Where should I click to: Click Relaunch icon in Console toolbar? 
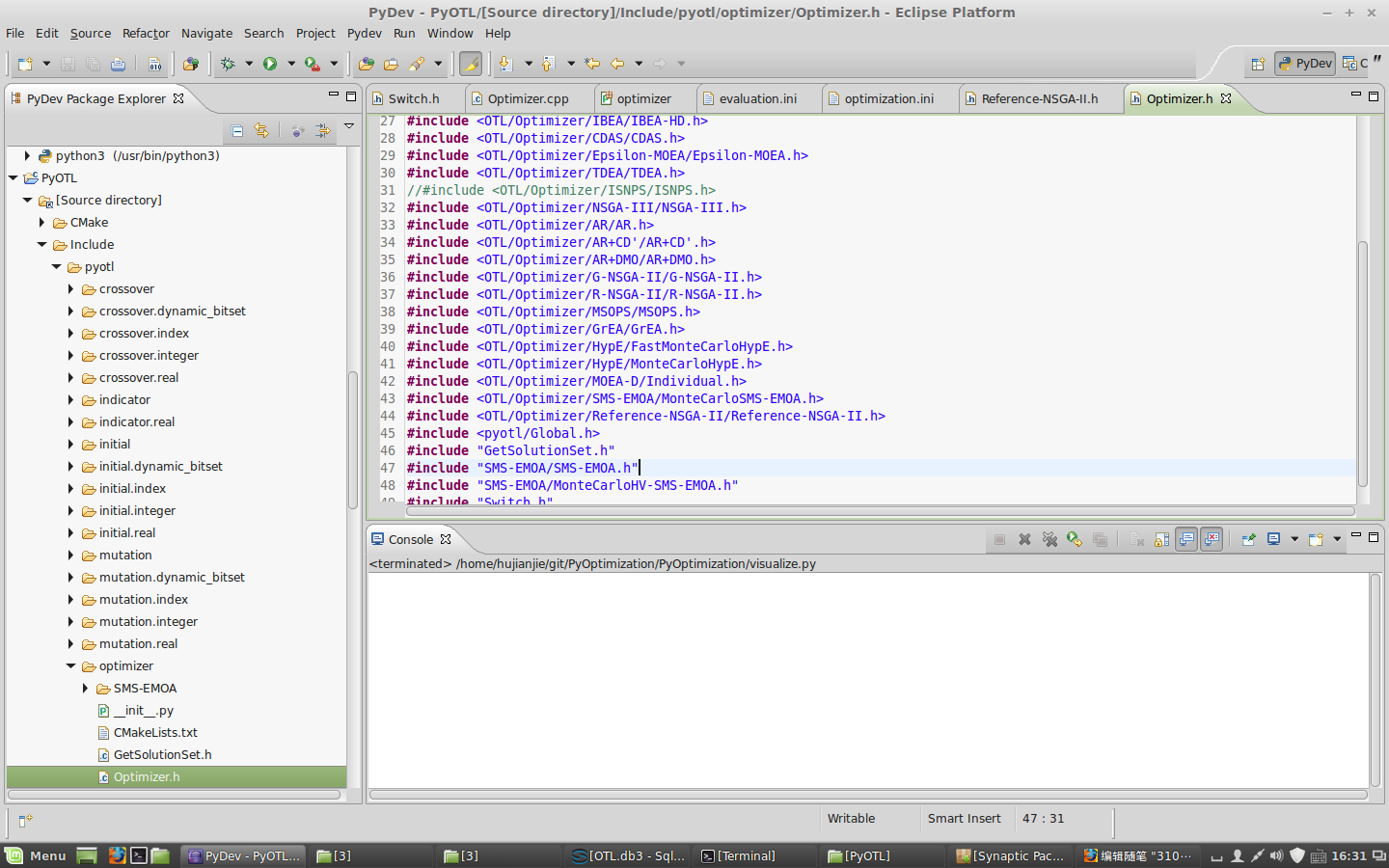coord(1075,539)
